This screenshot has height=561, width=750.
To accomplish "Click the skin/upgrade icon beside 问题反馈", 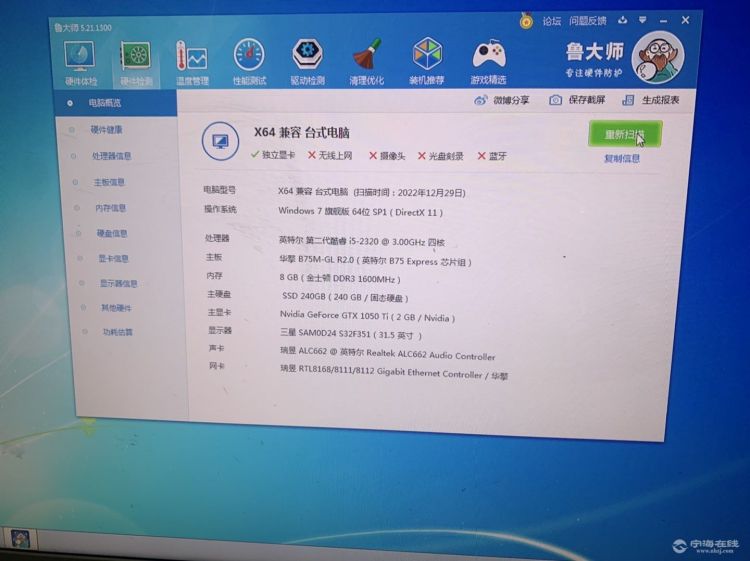I will pos(622,20).
